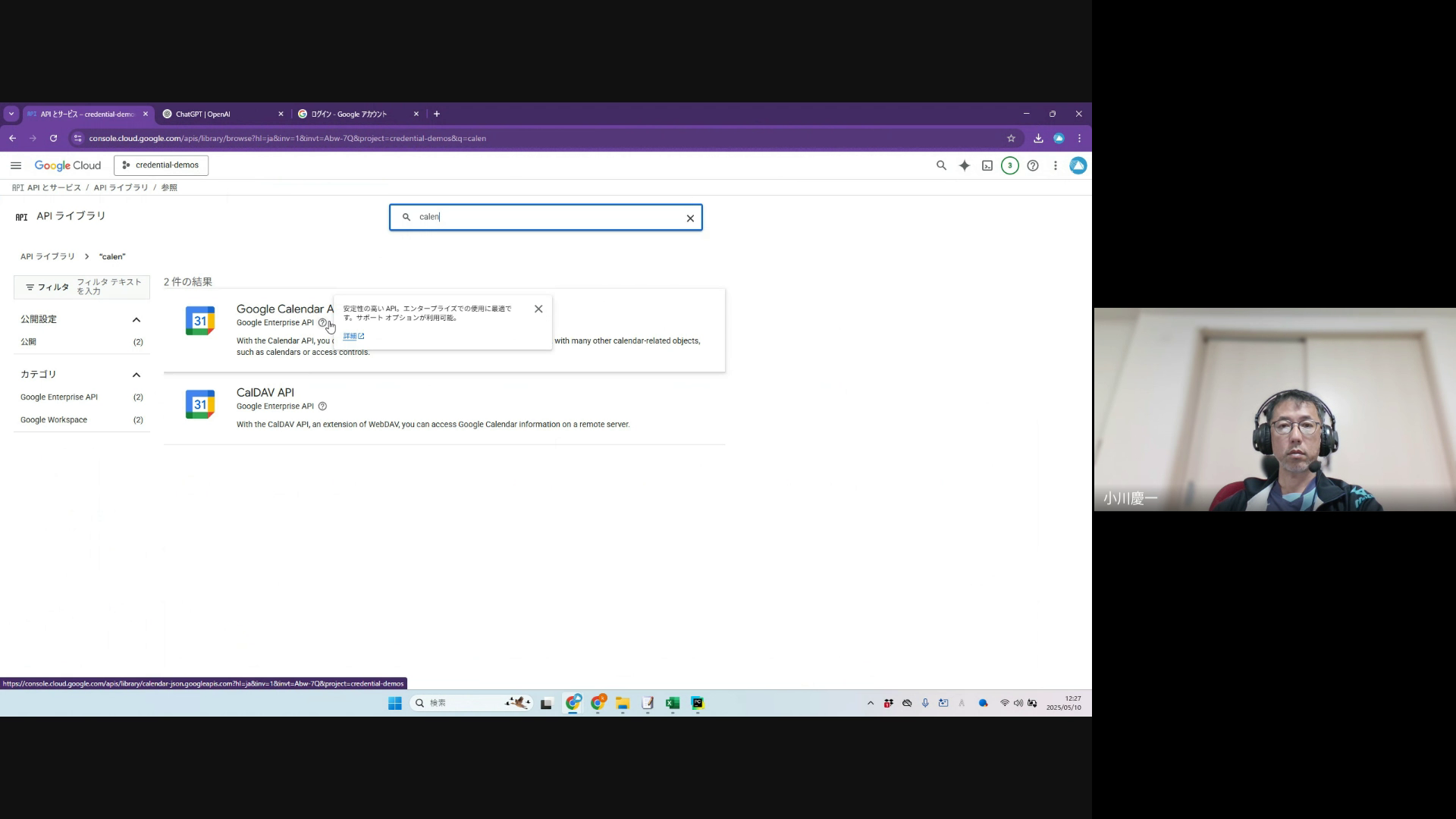Activate the Cloud Shell terminal icon
Viewport: 1456px width, 819px height.
[987, 165]
